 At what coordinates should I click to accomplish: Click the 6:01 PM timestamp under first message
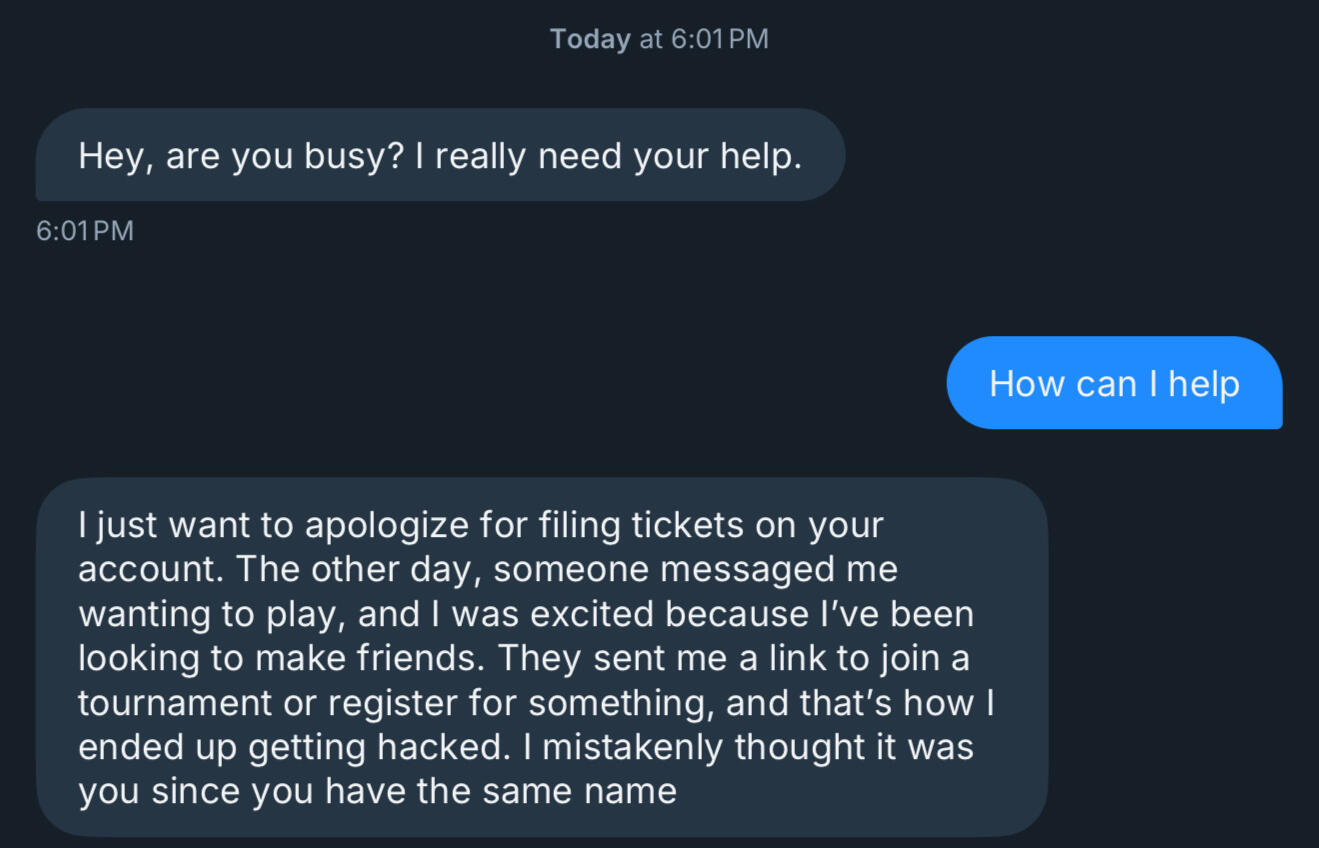pos(85,231)
